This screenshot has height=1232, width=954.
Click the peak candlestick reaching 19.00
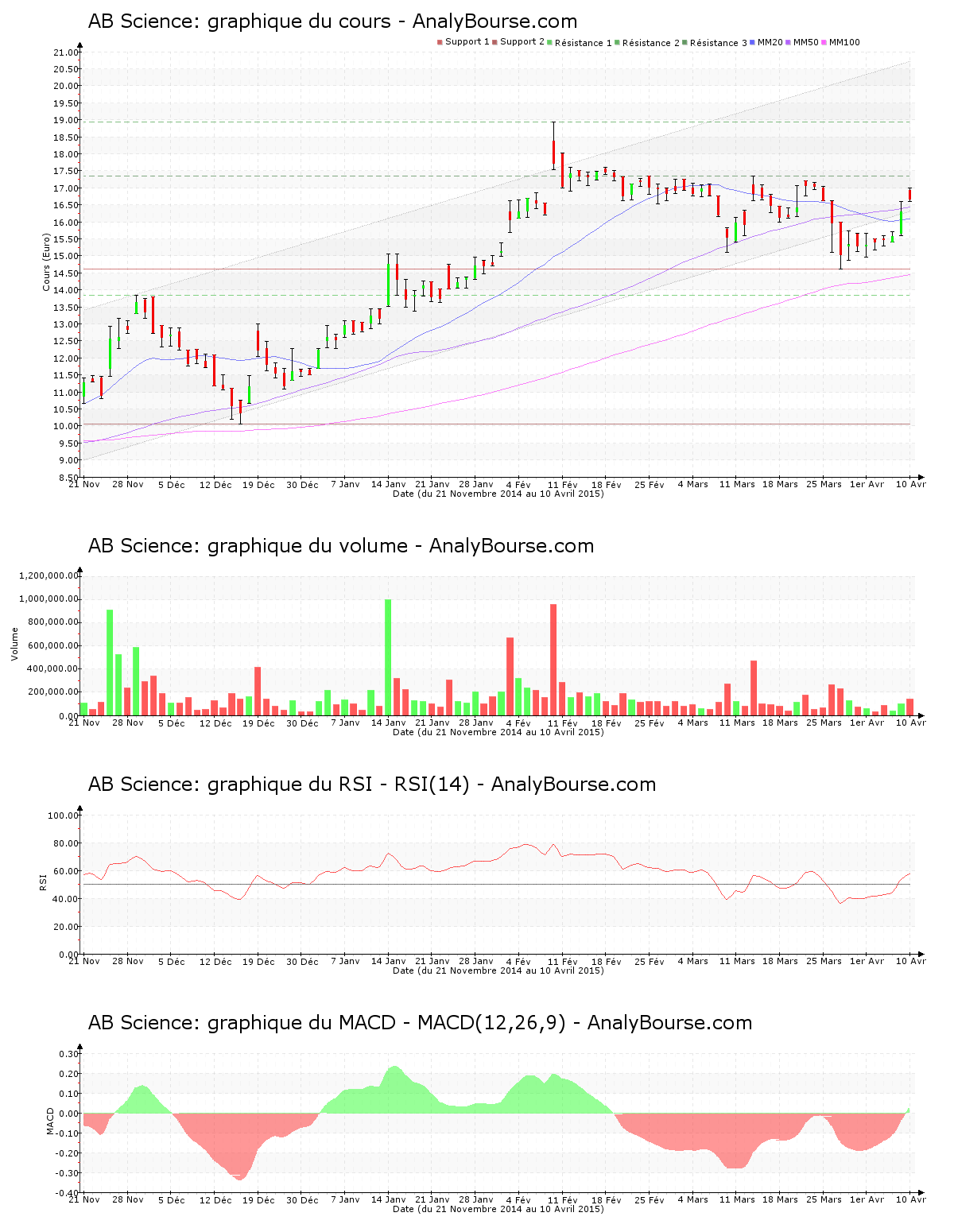point(553,146)
